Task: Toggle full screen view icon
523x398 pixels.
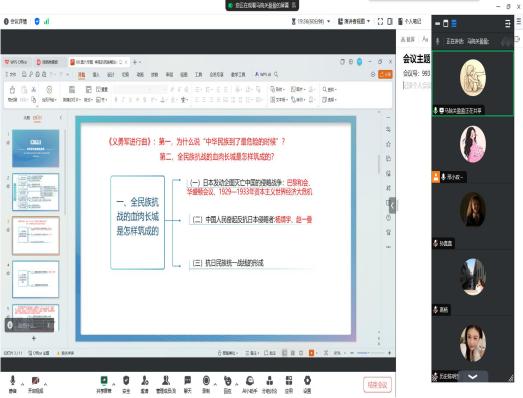Action: click(x=380, y=21)
